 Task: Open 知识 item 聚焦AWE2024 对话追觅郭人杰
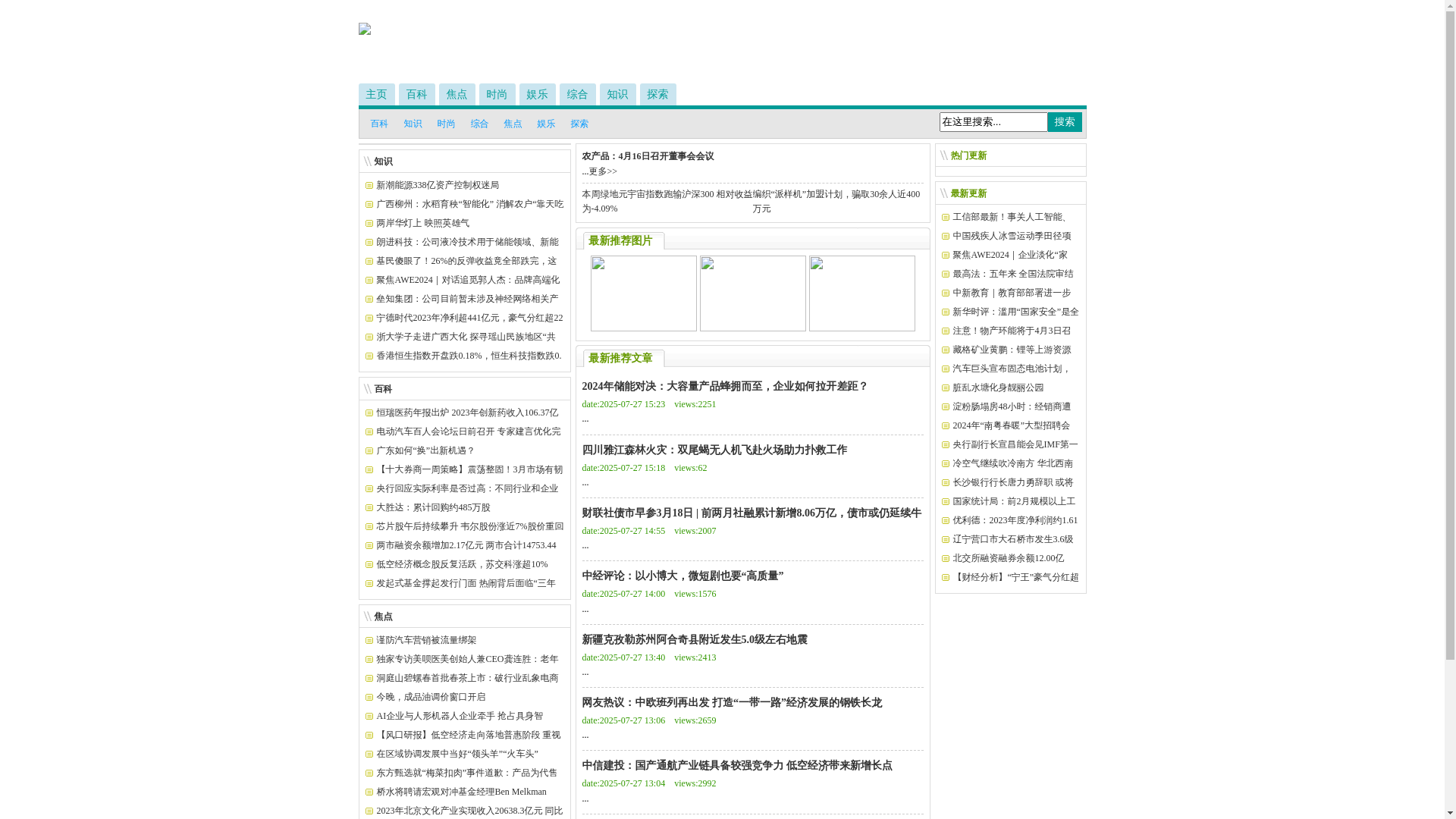pyautogui.click(x=468, y=280)
